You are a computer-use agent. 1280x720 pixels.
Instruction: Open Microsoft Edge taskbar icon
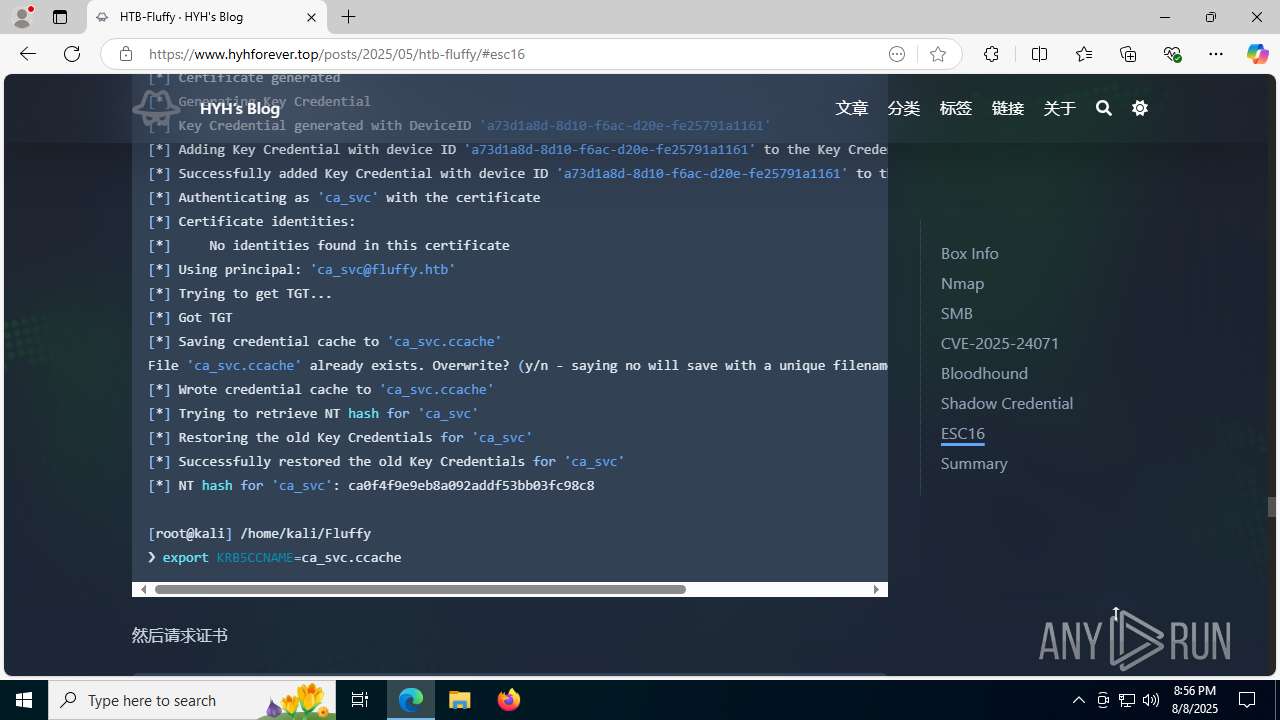(411, 700)
